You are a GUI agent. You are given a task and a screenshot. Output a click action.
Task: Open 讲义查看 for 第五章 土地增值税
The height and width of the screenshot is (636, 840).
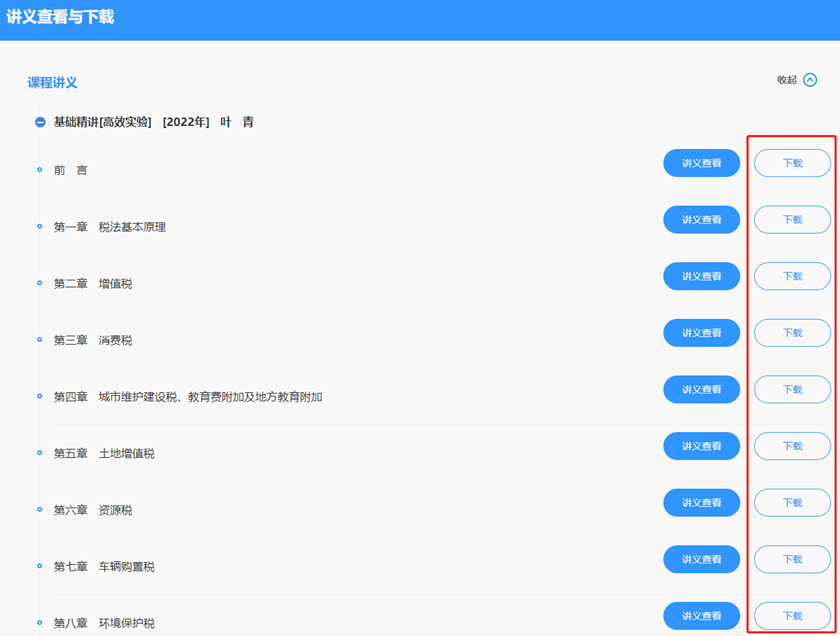click(701, 446)
